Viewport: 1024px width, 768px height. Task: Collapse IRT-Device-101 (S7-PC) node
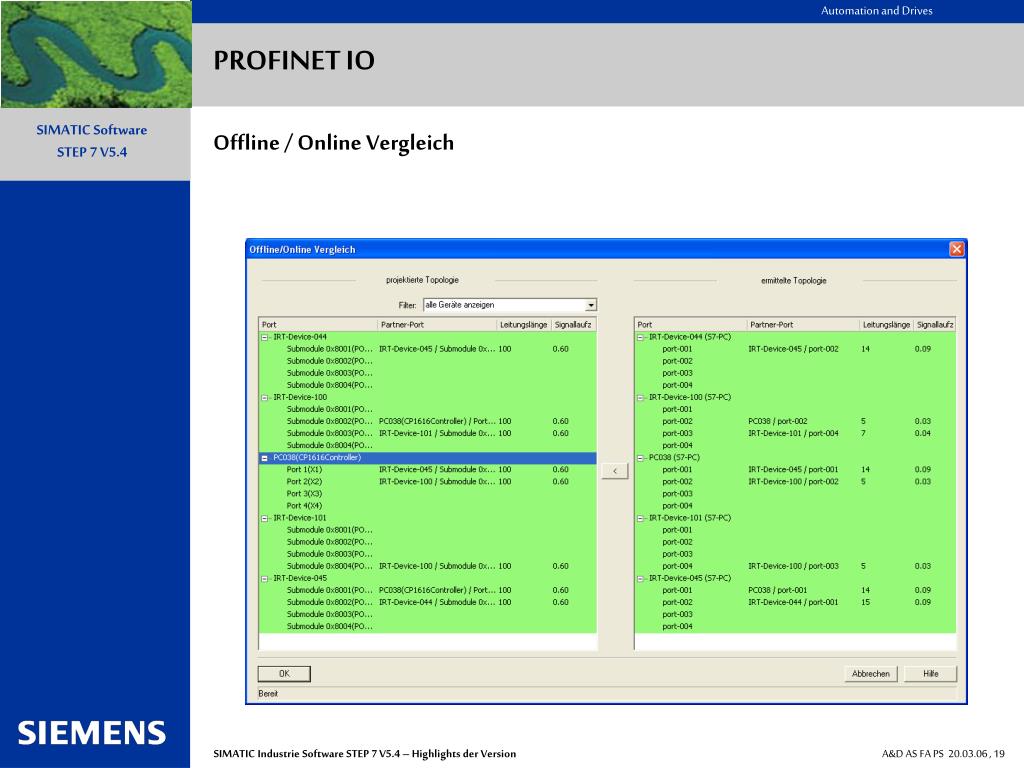click(640, 518)
